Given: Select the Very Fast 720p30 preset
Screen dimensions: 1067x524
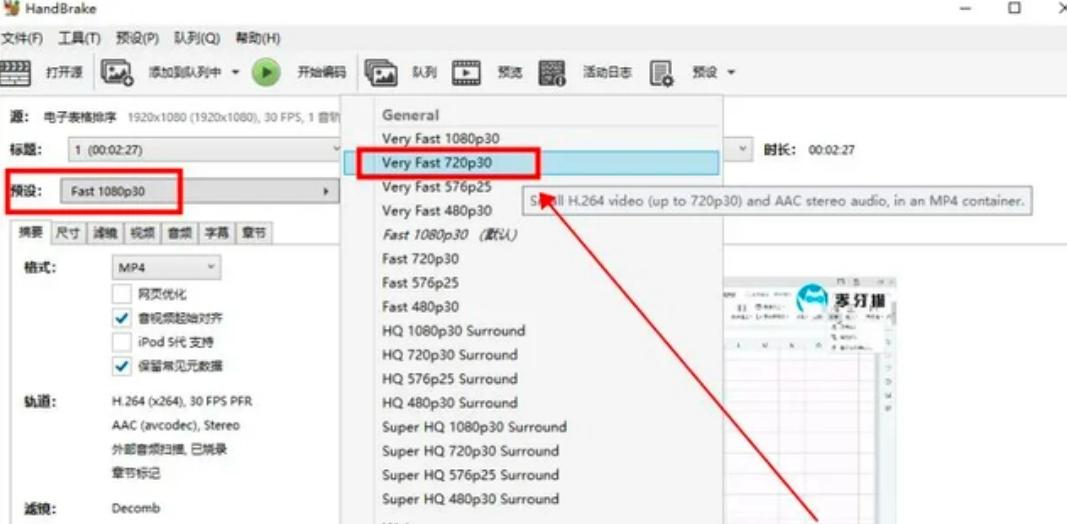Looking at the screenshot, I should (x=437, y=162).
